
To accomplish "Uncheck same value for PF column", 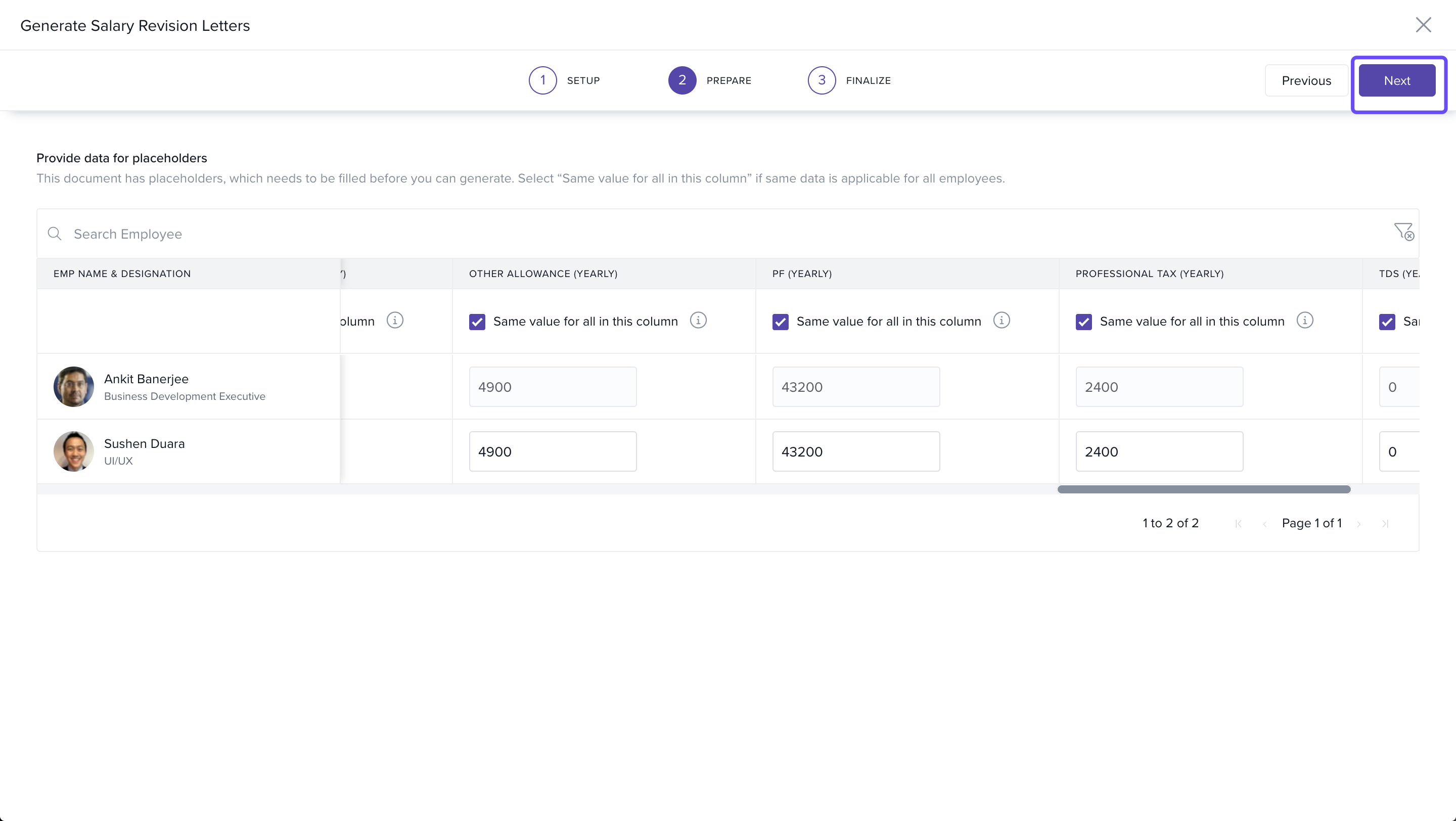I will [x=780, y=322].
